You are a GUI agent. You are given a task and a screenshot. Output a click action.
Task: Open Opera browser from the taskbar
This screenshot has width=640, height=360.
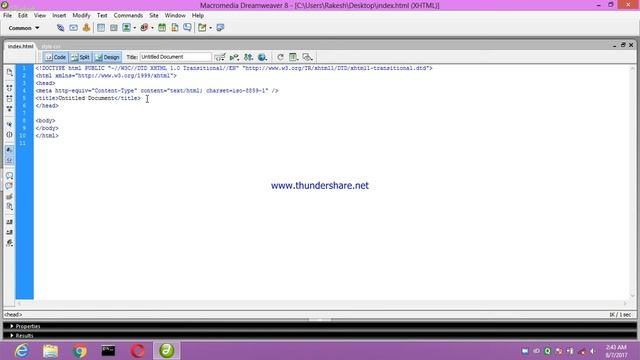(x=138, y=351)
